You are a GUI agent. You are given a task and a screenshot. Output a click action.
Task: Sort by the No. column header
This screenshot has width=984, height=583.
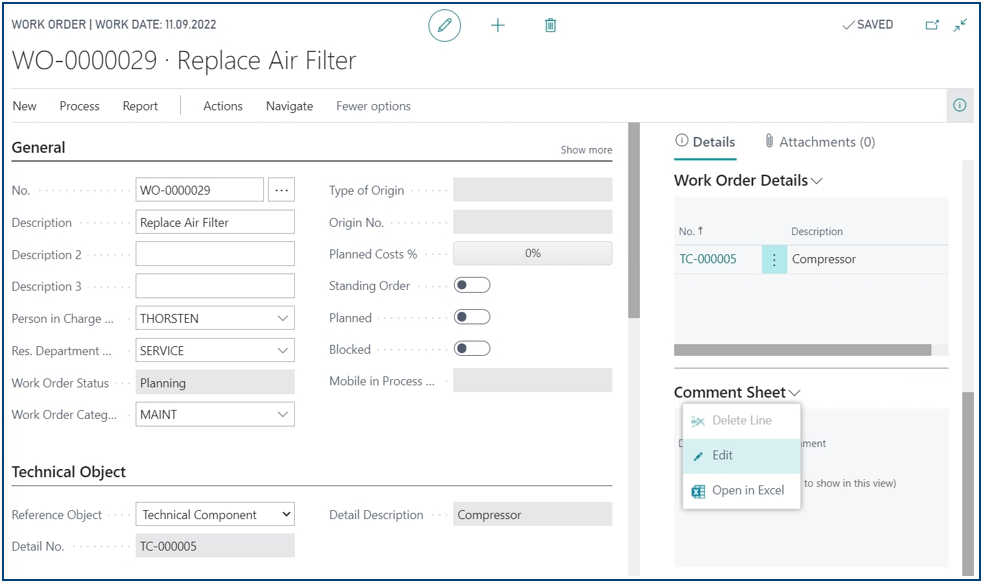click(690, 231)
